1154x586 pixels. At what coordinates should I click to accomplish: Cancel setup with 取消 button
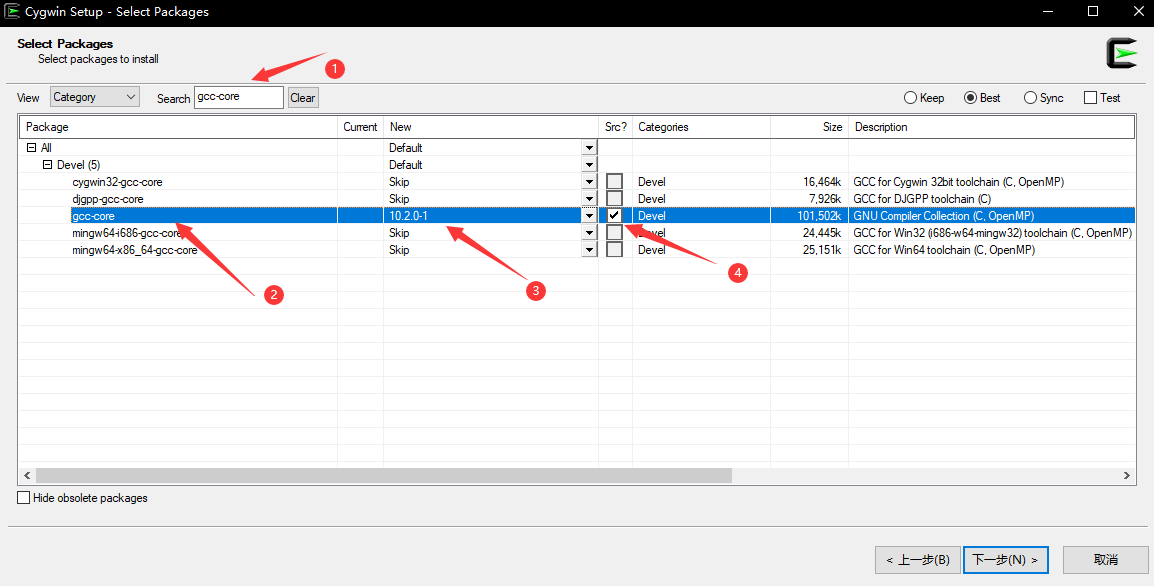1105,560
